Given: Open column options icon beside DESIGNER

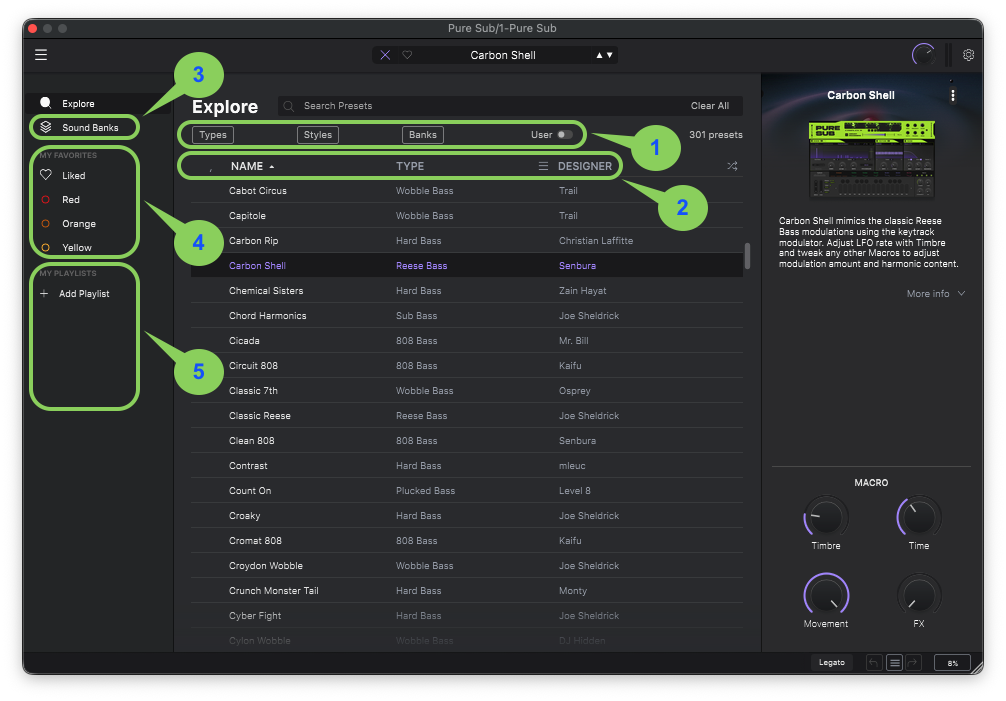Looking at the screenshot, I should (x=543, y=166).
